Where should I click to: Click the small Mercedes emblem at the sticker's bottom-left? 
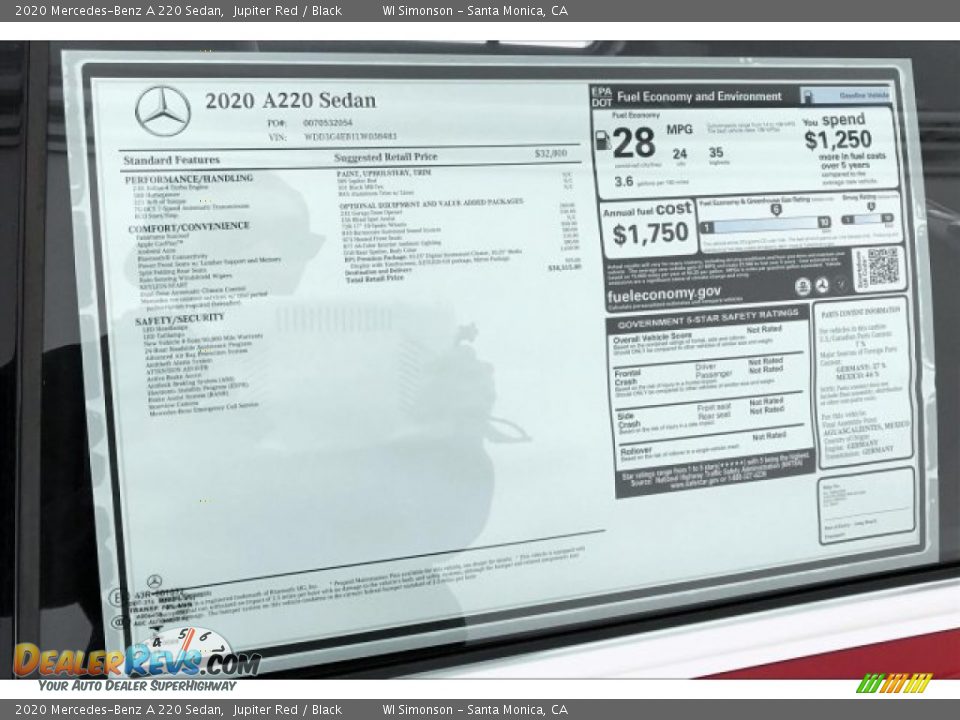(154, 581)
